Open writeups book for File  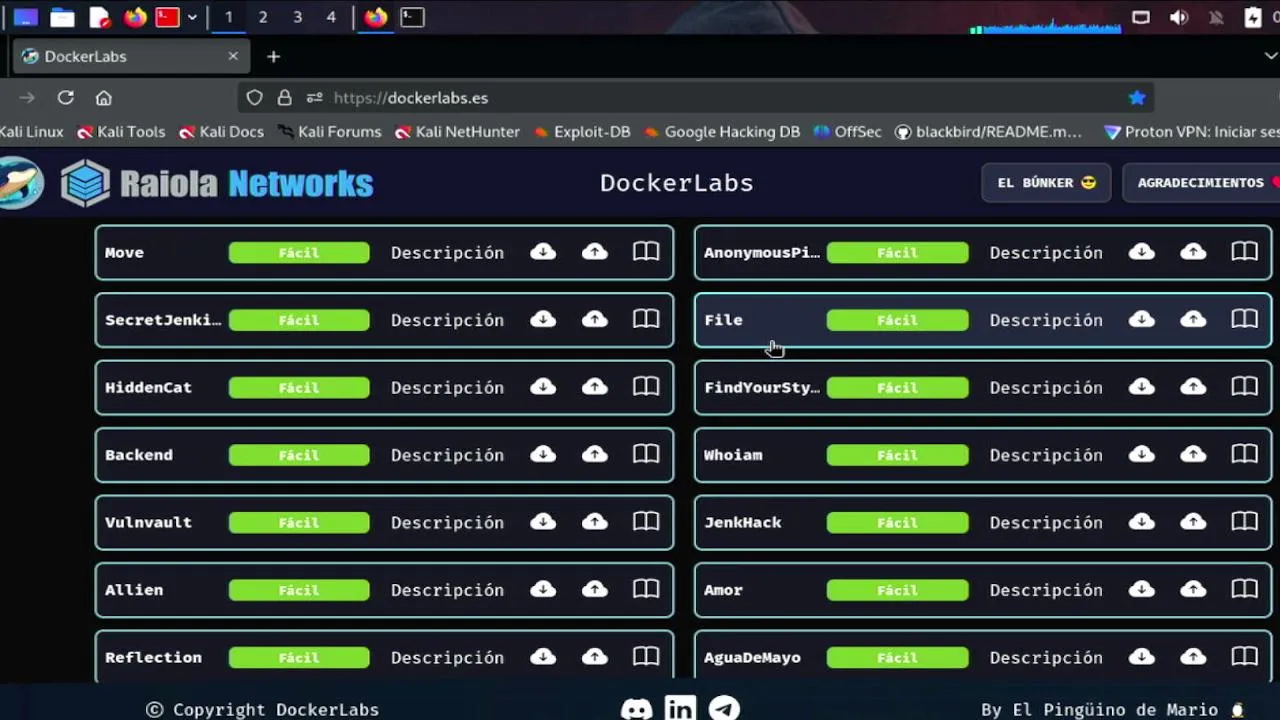[1244, 319]
